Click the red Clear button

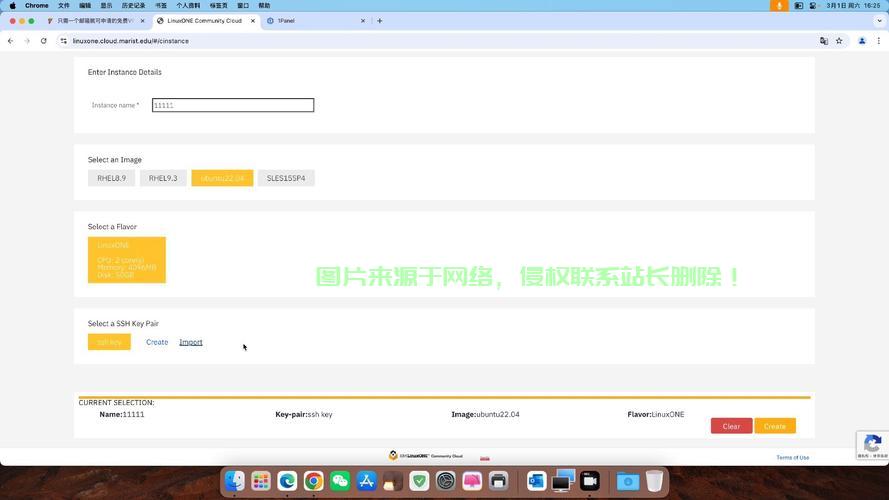[731, 426]
